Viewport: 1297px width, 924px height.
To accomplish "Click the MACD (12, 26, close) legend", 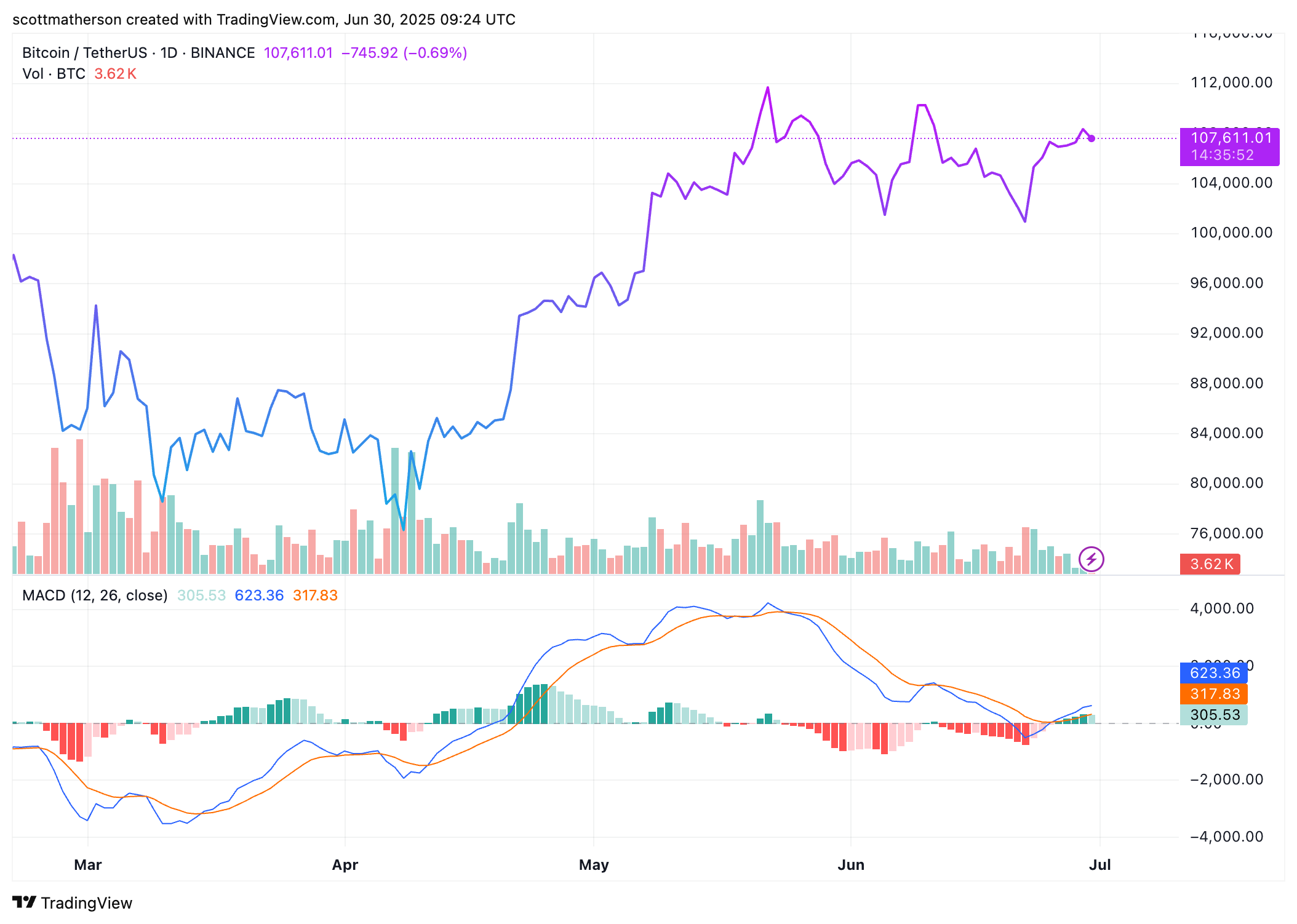I will [x=95, y=595].
